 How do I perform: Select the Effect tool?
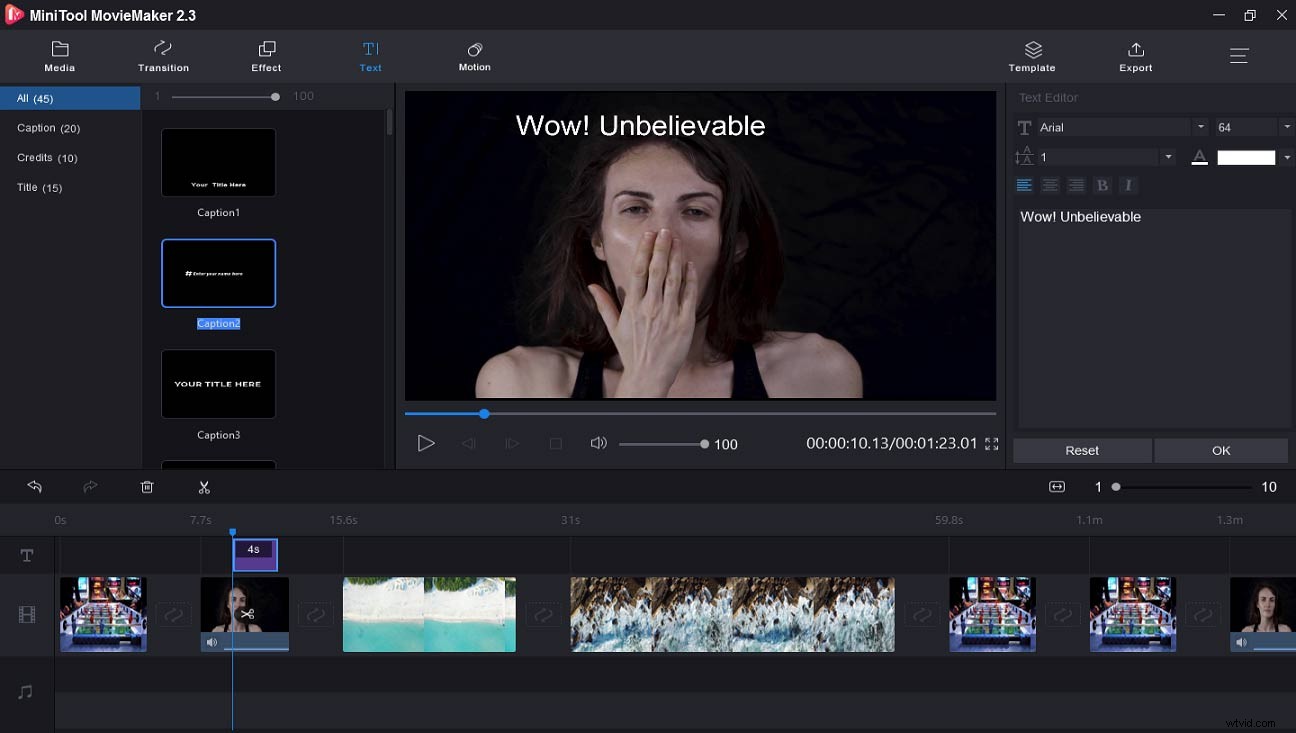[266, 55]
